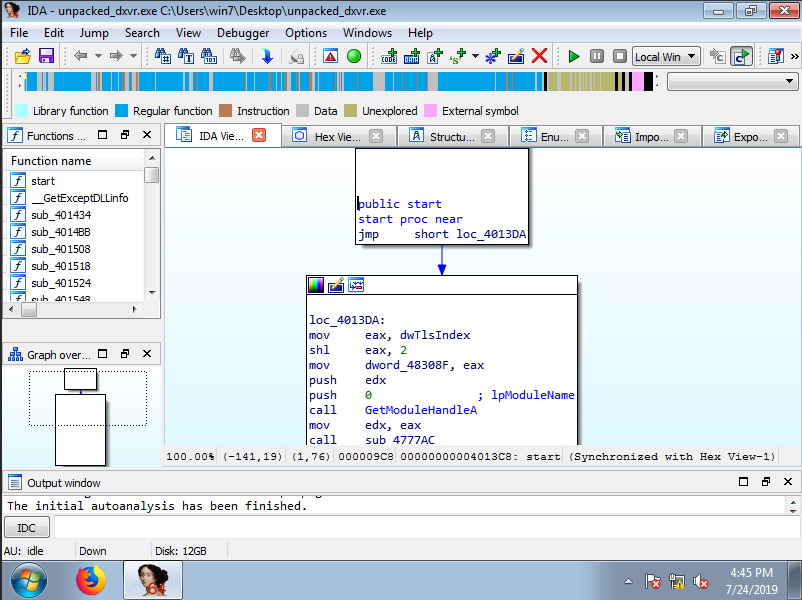Click the binary sequence search binoculars icon
Screen dimensions: 802x600
point(209,56)
